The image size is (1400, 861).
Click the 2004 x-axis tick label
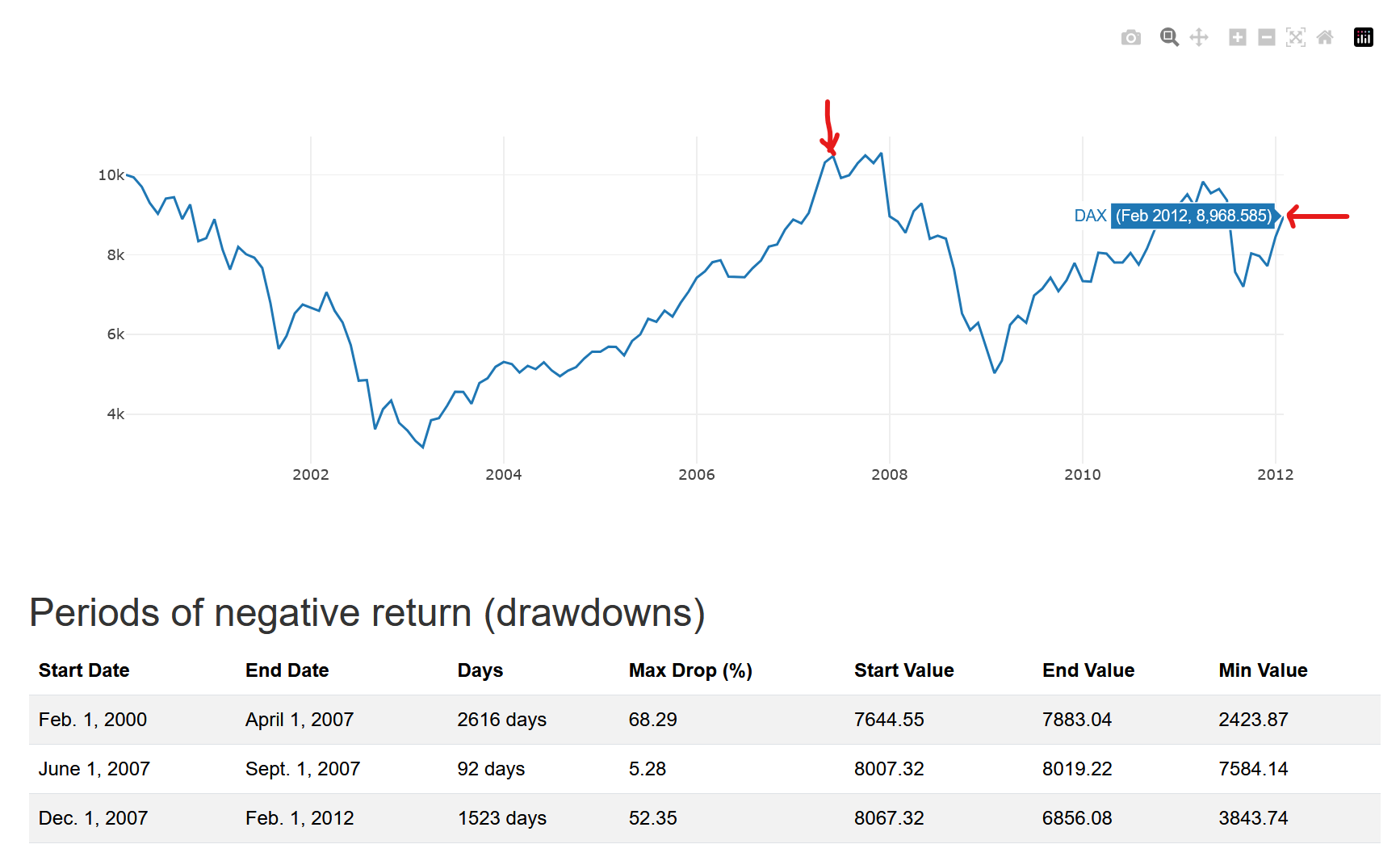click(x=503, y=475)
